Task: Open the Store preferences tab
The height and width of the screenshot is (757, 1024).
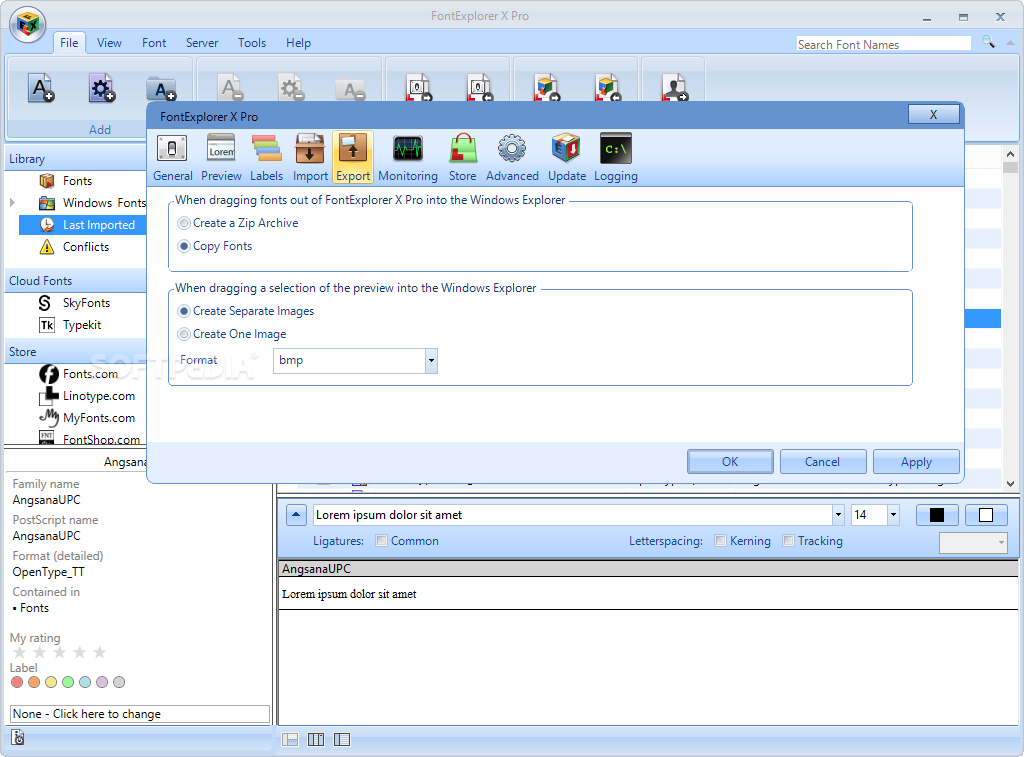Action: [x=462, y=157]
